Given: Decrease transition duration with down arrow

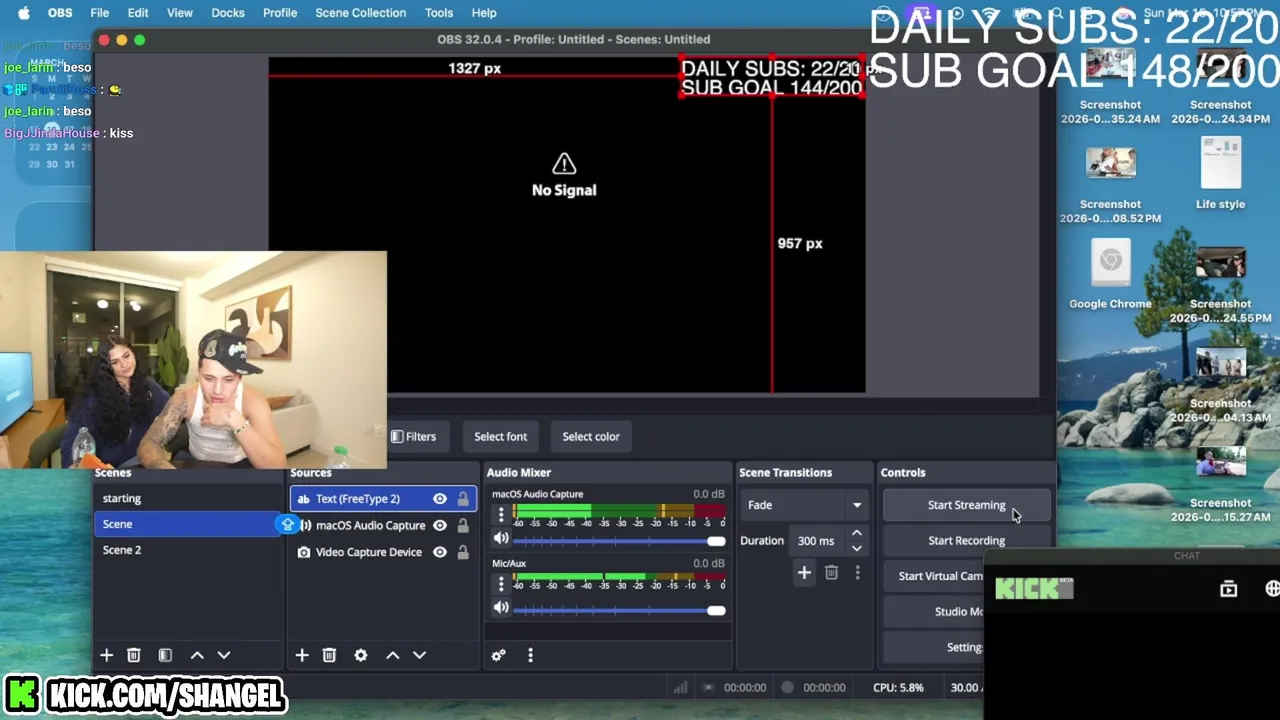Looking at the screenshot, I should point(856,548).
